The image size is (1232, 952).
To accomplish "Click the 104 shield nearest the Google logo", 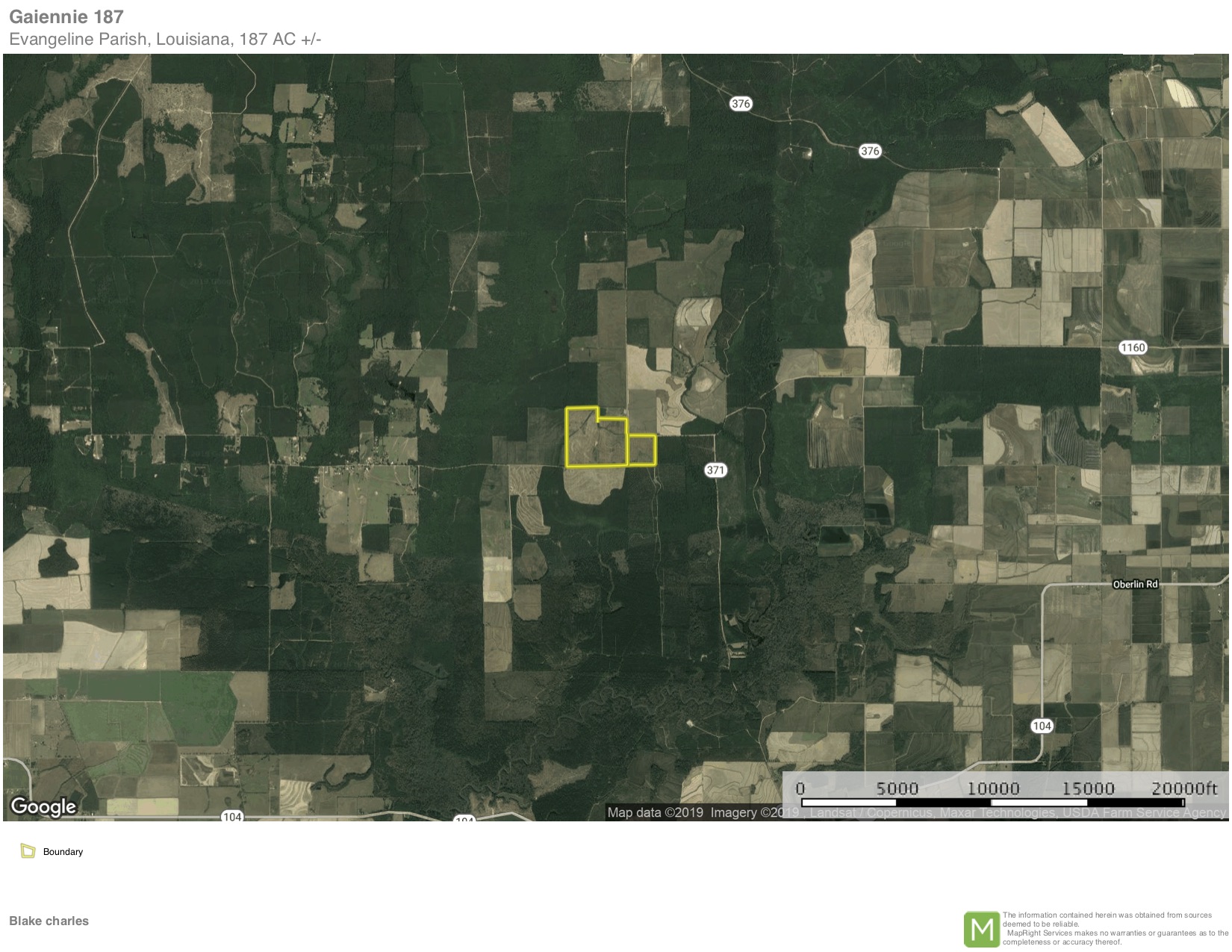I will coord(232,817).
